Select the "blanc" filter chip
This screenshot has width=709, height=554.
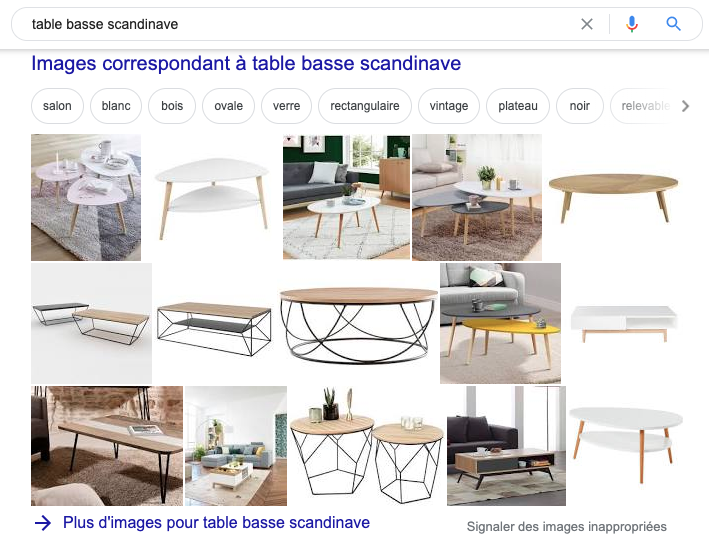point(116,106)
